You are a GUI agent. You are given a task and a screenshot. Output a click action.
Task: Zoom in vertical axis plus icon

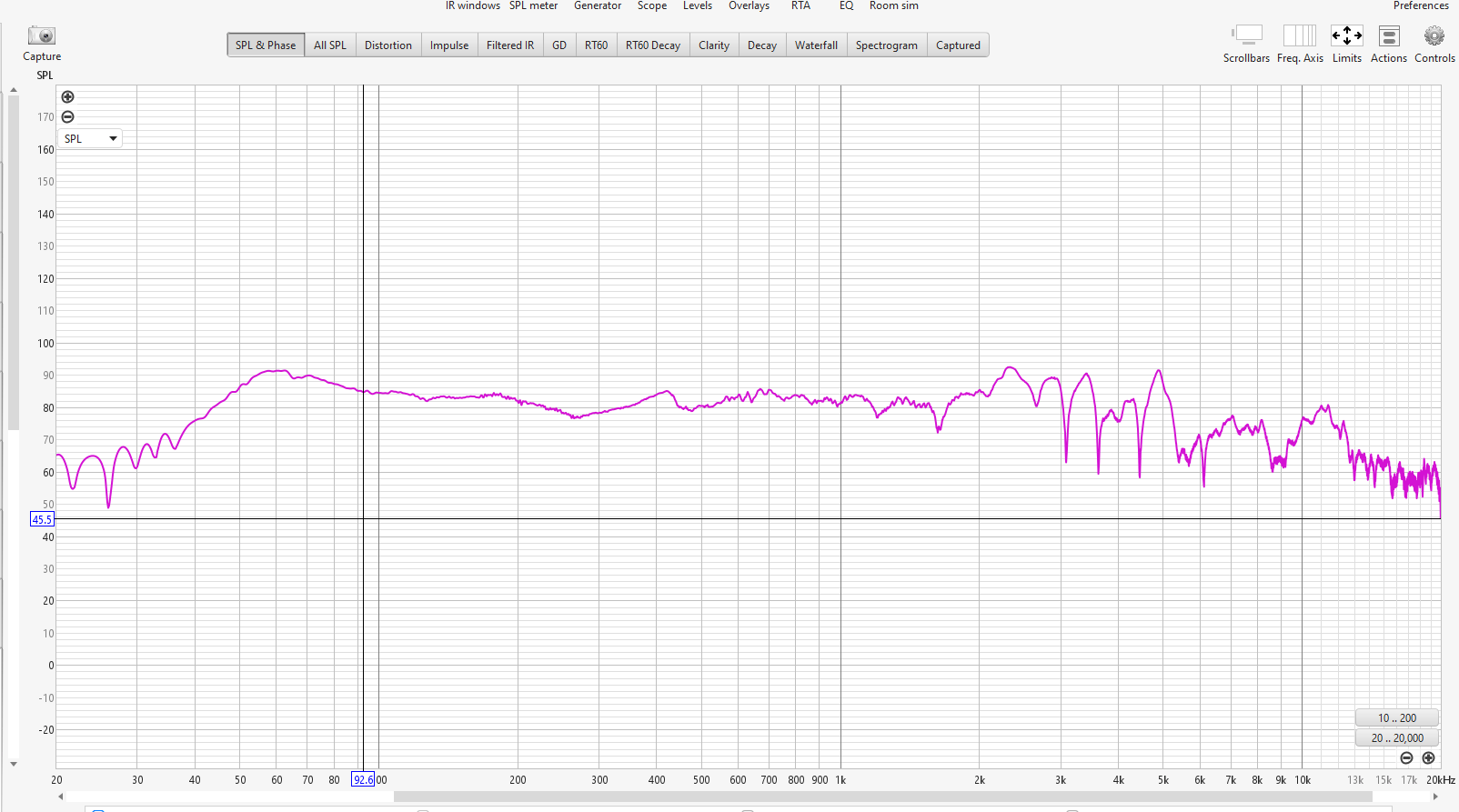click(67, 96)
